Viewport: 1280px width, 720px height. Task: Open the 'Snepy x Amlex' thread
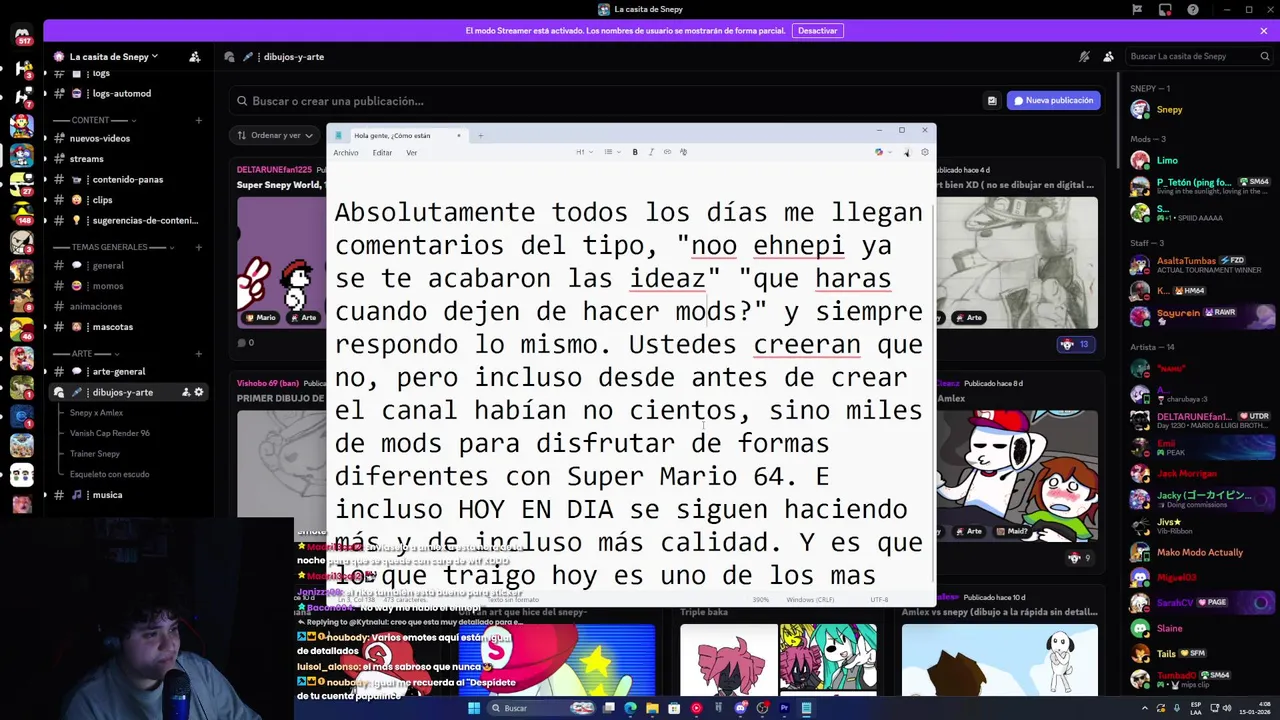pos(96,413)
